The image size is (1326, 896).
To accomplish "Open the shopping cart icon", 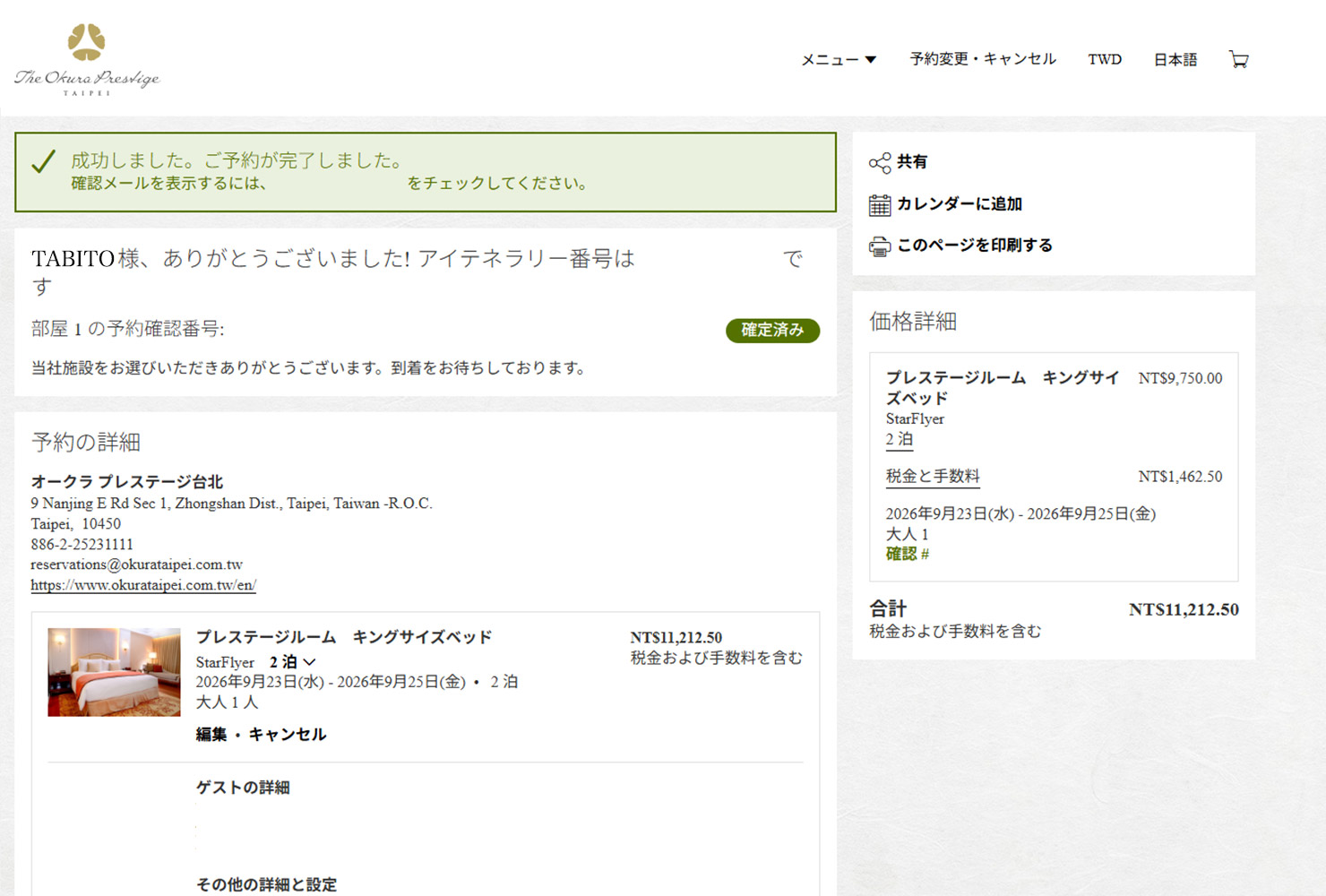I will coord(1239,60).
